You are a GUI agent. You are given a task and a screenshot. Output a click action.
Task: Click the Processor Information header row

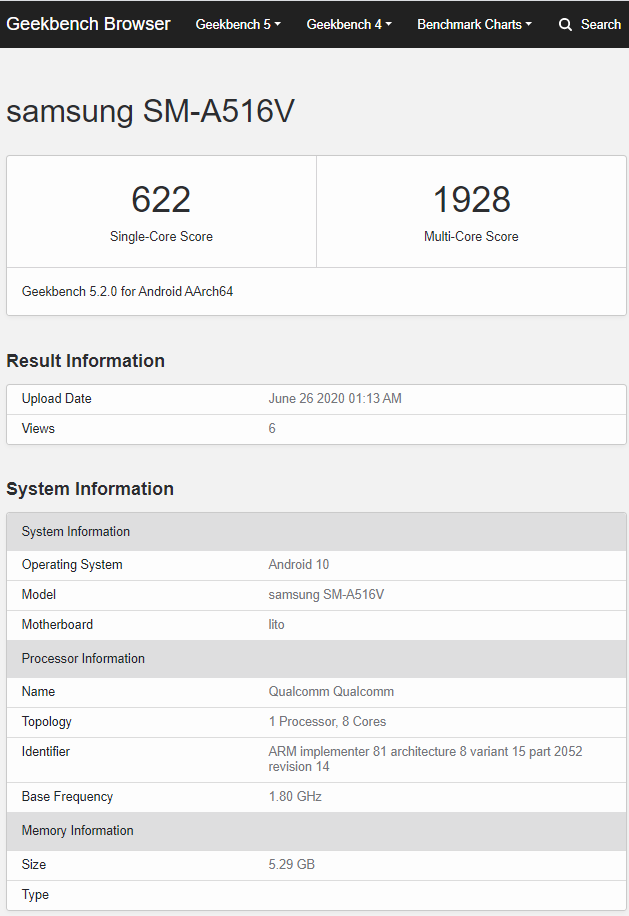click(x=316, y=658)
